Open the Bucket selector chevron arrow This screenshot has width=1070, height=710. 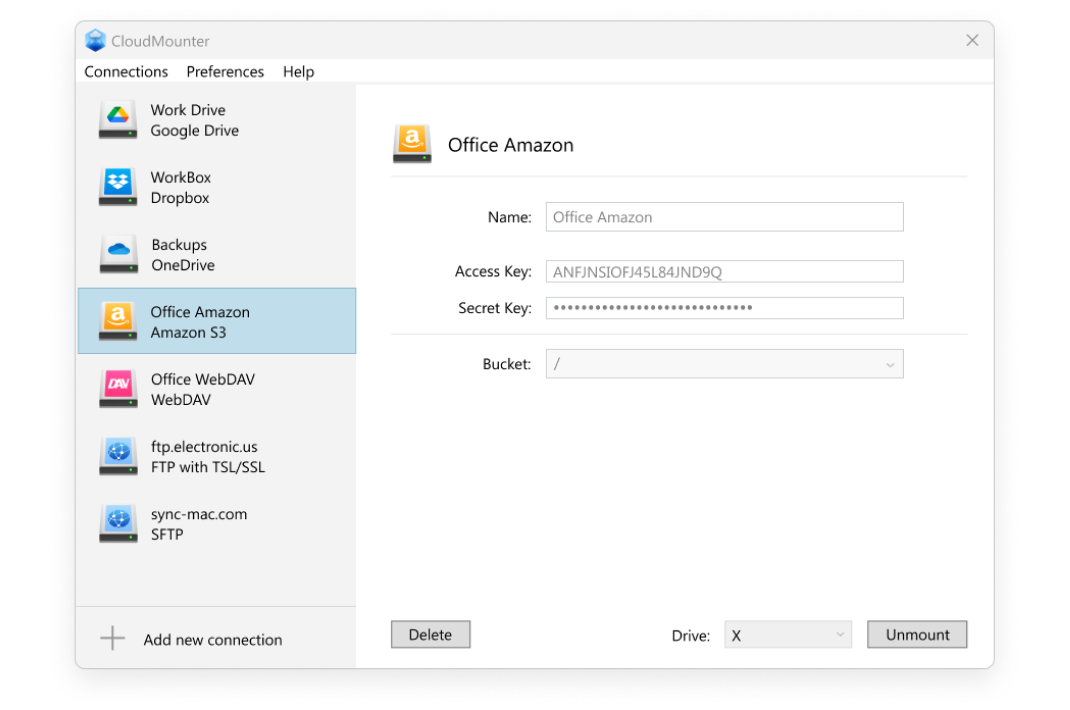tap(889, 363)
